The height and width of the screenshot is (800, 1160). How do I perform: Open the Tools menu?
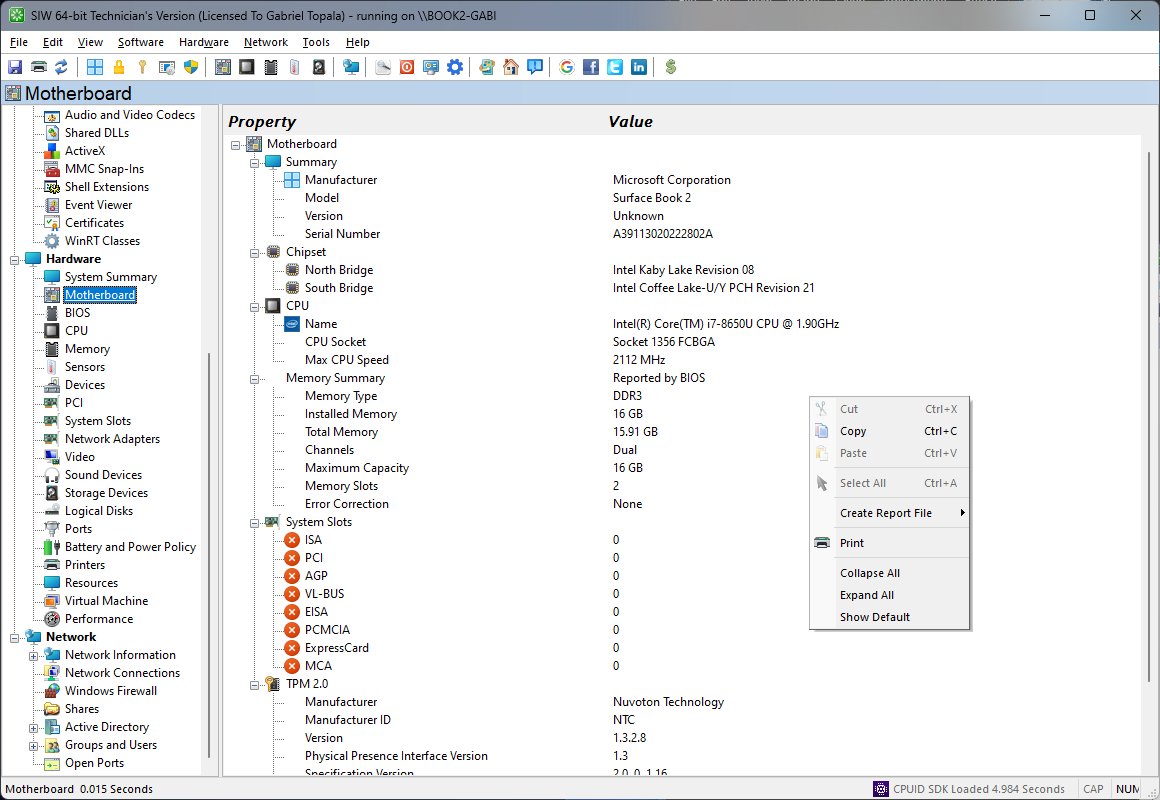pyautogui.click(x=316, y=42)
